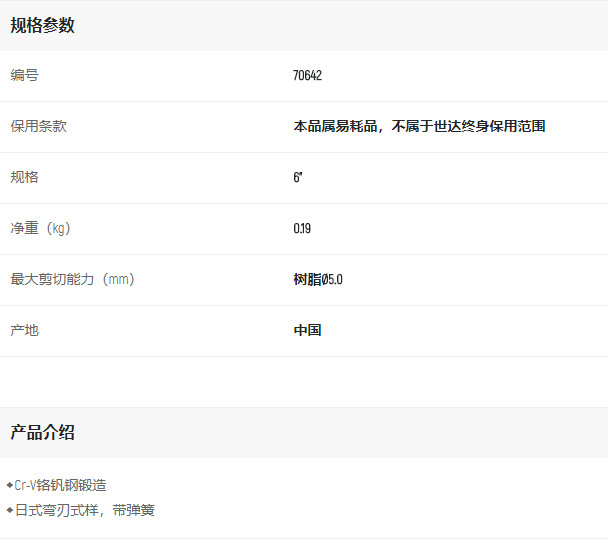This screenshot has width=608, height=542.
Task: Select the 产地 row label
Action: pos(25,330)
